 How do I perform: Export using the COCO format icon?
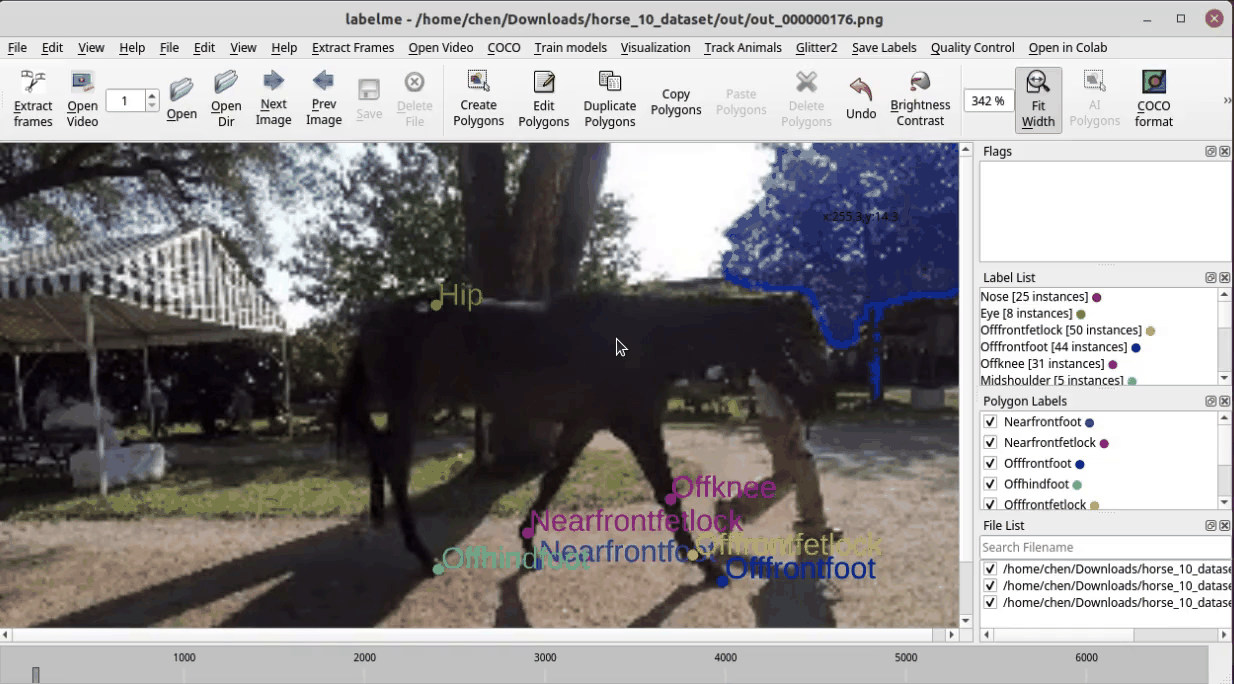click(x=1153, y=99)
